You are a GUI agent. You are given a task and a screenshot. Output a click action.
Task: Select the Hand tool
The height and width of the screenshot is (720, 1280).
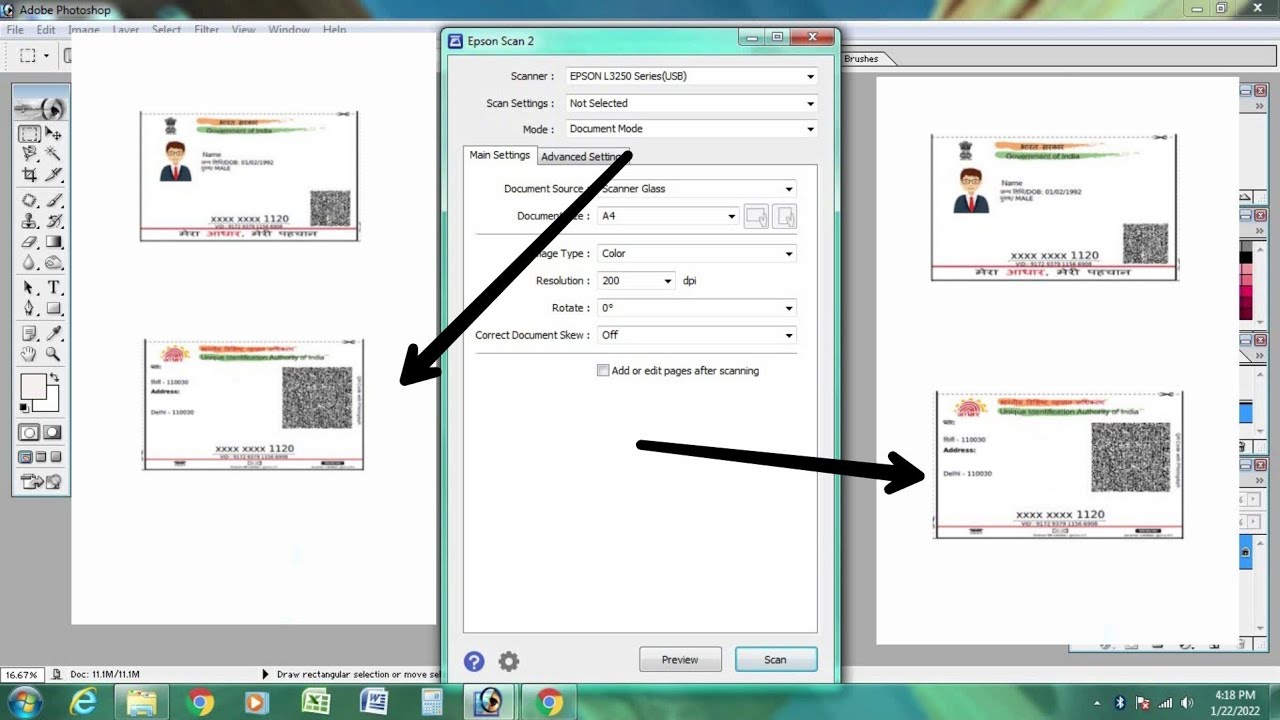[x=30, y=354]
